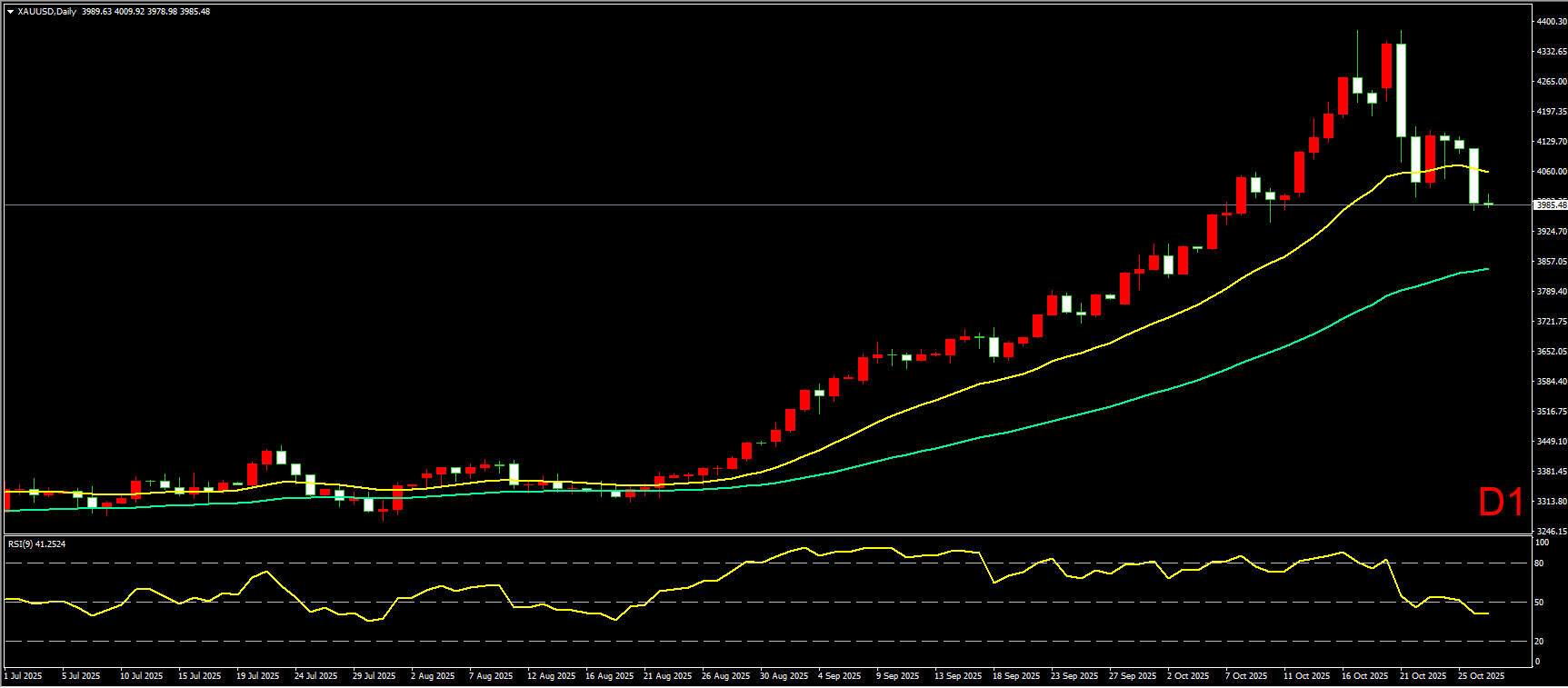This screenshot has width=1568, height=688.
Task: Click the 3246.15 price scale label
Action: pos(1551,531)
